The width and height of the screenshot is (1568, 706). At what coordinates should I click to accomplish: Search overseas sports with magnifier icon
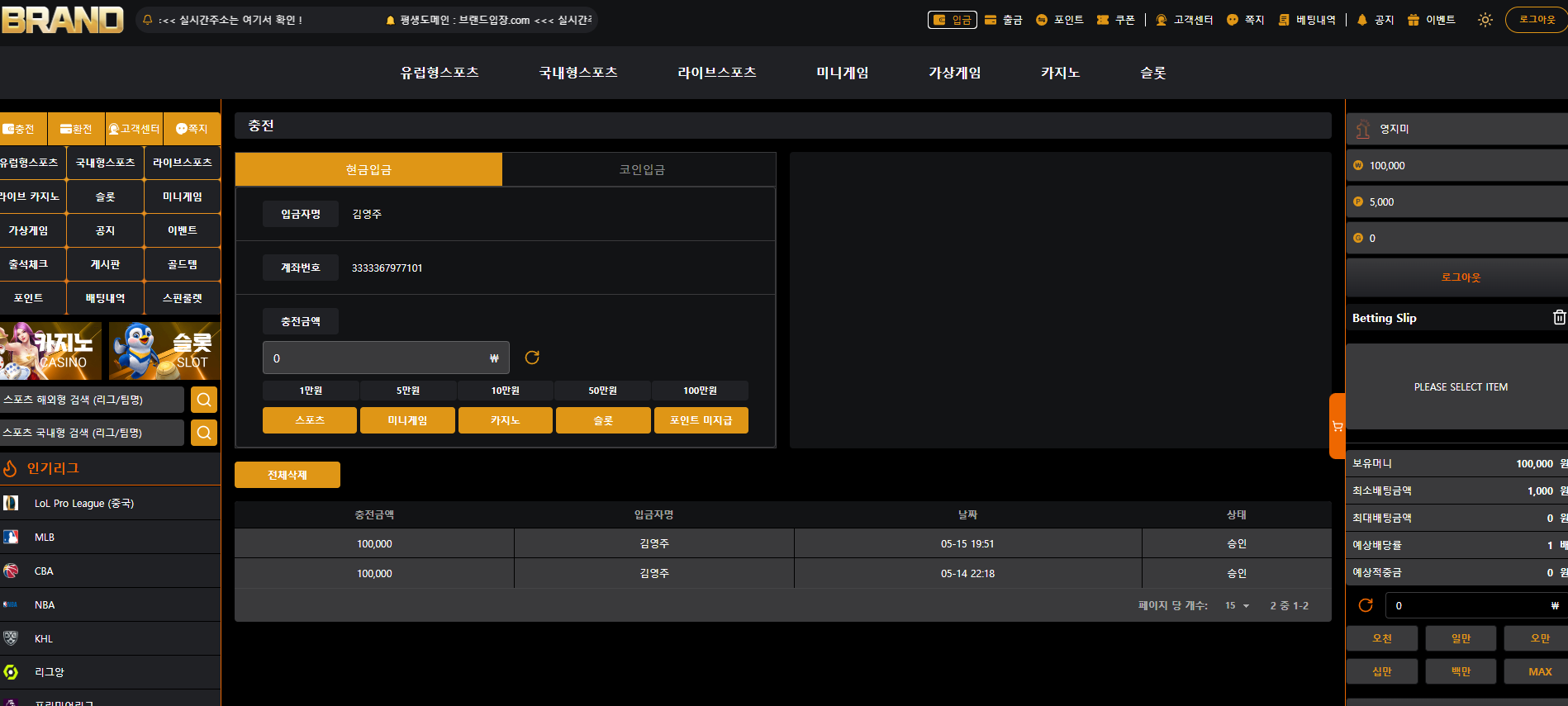pos(204,400)
